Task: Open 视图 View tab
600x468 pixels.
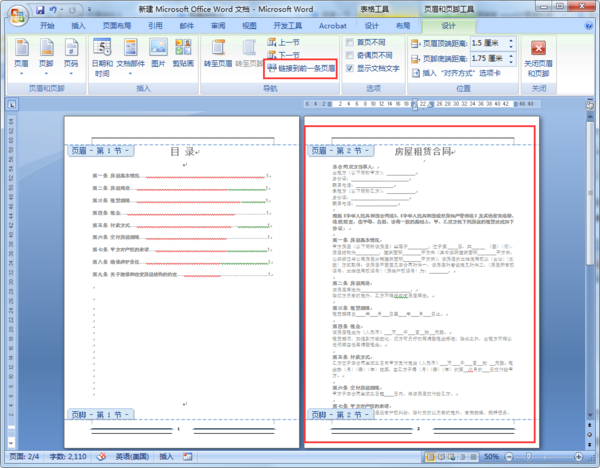Action: click(249, 26)
